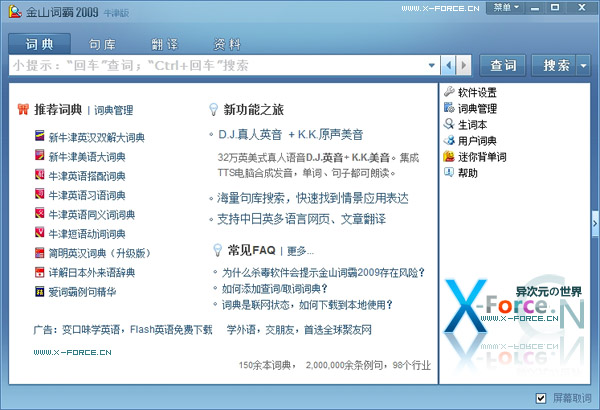The height and width of the screenshot is (410, 600).
Task: Click the 常见FAQ lightbulb icon
Action: (x=217, y=250)
